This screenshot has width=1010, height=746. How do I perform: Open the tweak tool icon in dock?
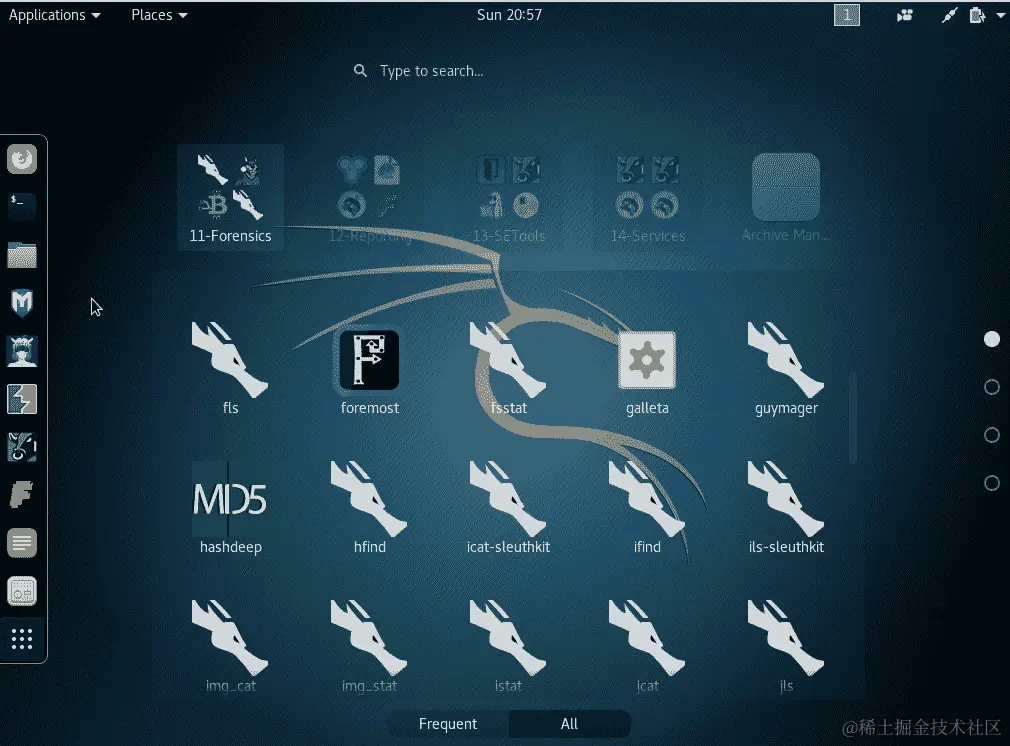pyautogui.click(x=22, y=591)
